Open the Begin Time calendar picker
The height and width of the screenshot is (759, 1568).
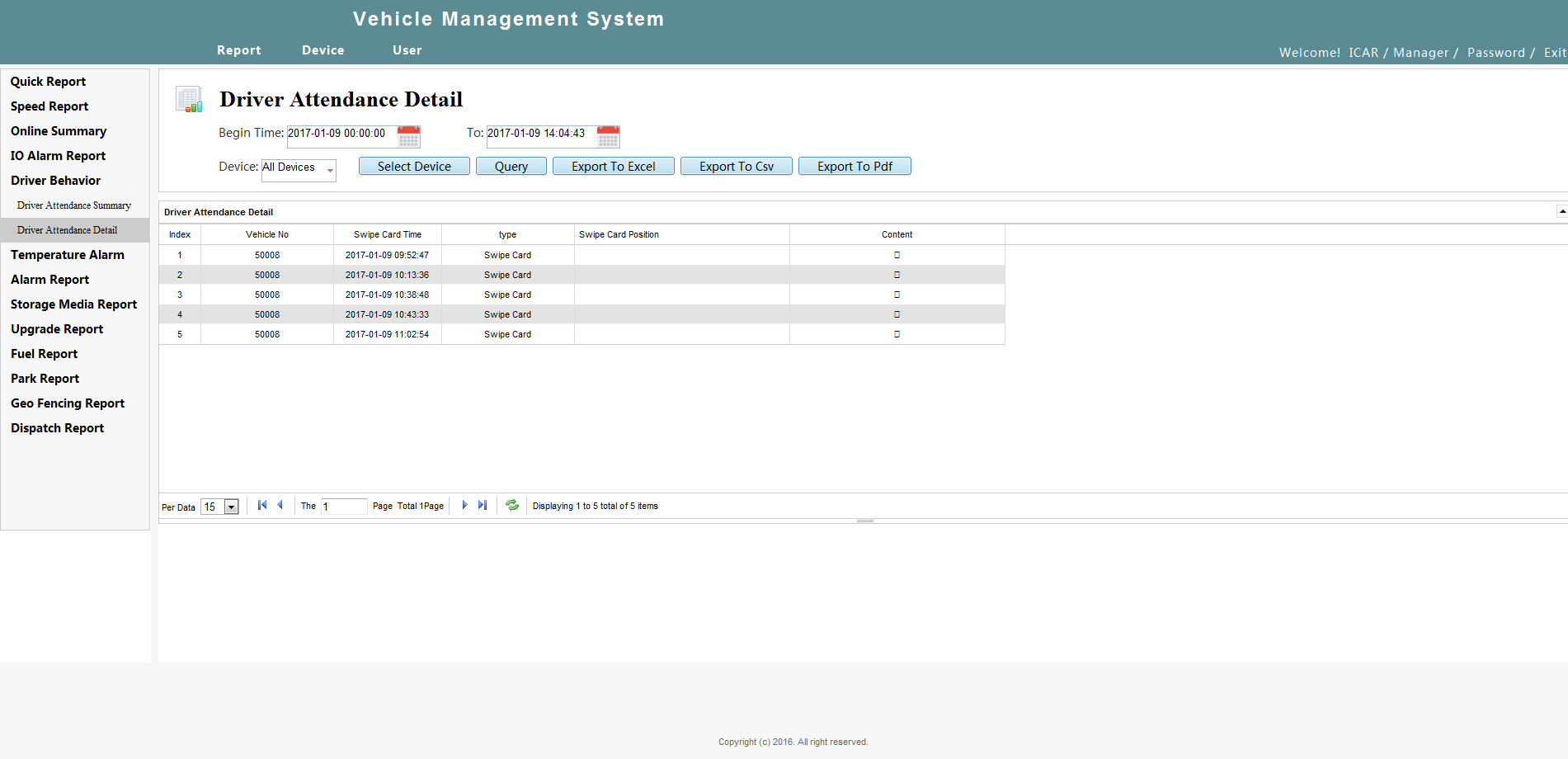409,136
